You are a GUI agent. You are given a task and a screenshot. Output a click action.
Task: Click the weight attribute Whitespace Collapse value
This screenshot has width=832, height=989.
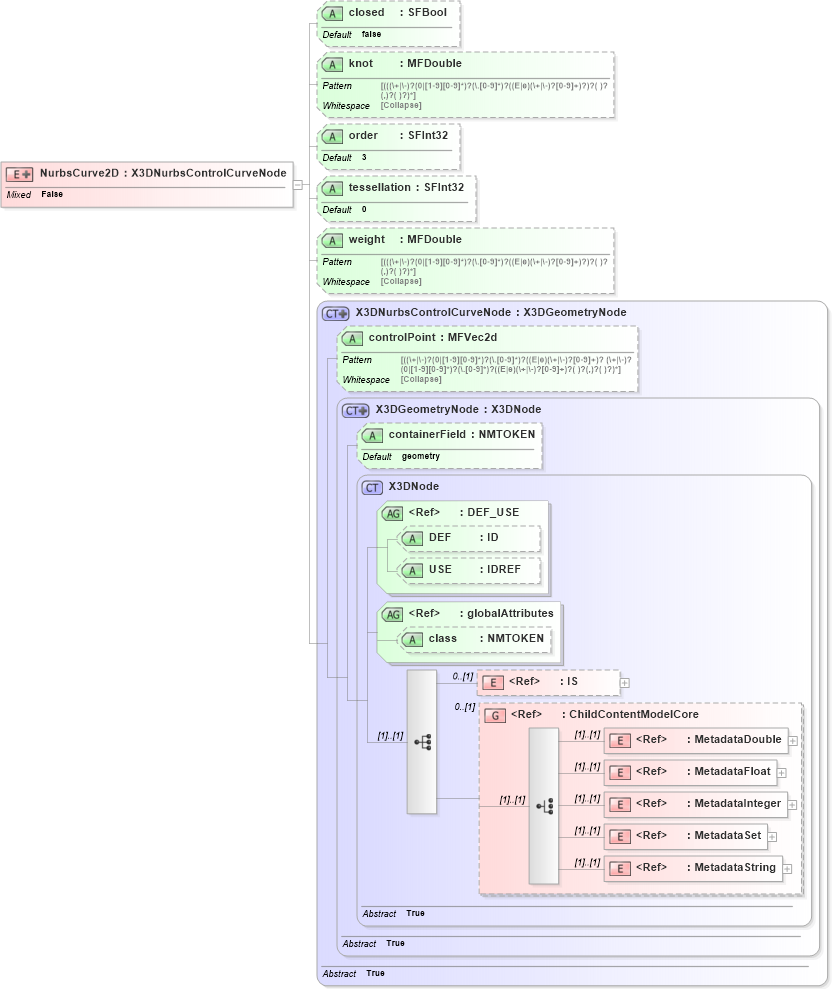pyautogui.click(x=401, y=281)
